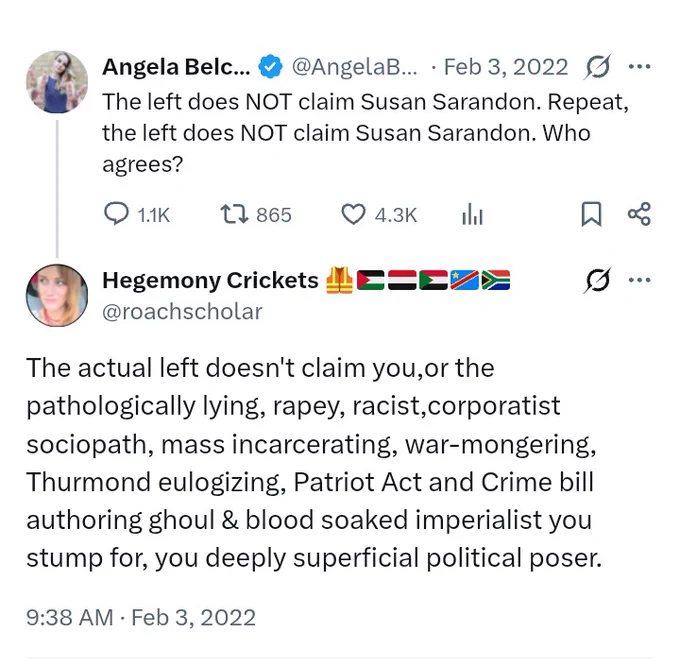This screenshot has width=680, height=666.
Task: Click Grok icon beside Hegemony Crickets name
Action: click(598, 280)
